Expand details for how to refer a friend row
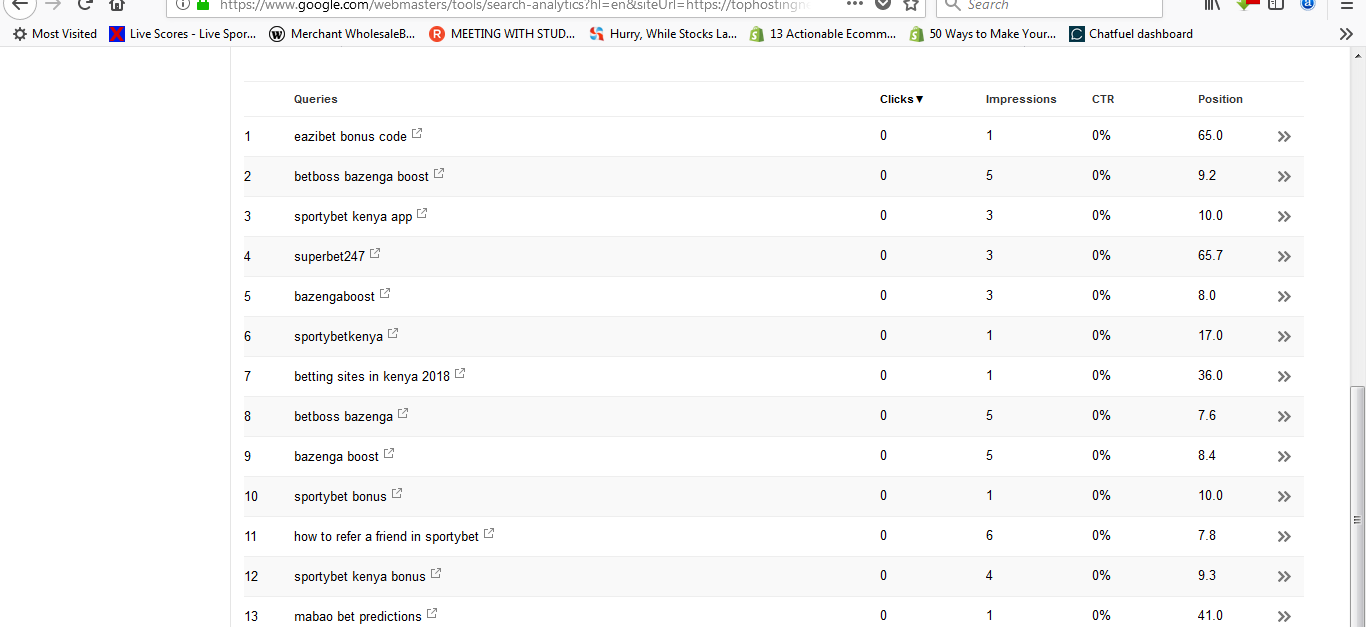The width and height of the screenshot is (1366, 627). [1284, 536]
